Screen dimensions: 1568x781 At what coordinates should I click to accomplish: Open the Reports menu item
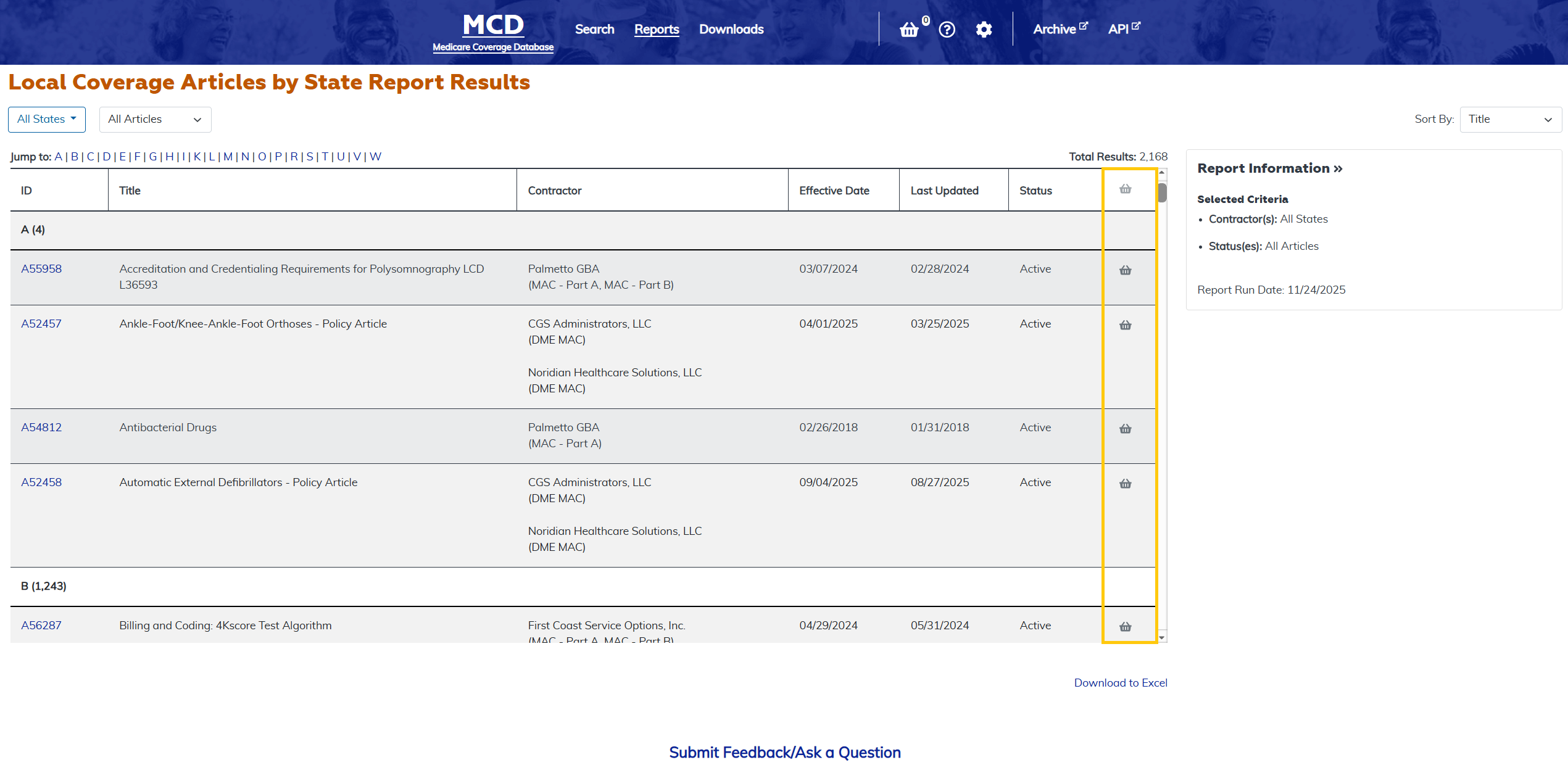click(x=657, y=29)
